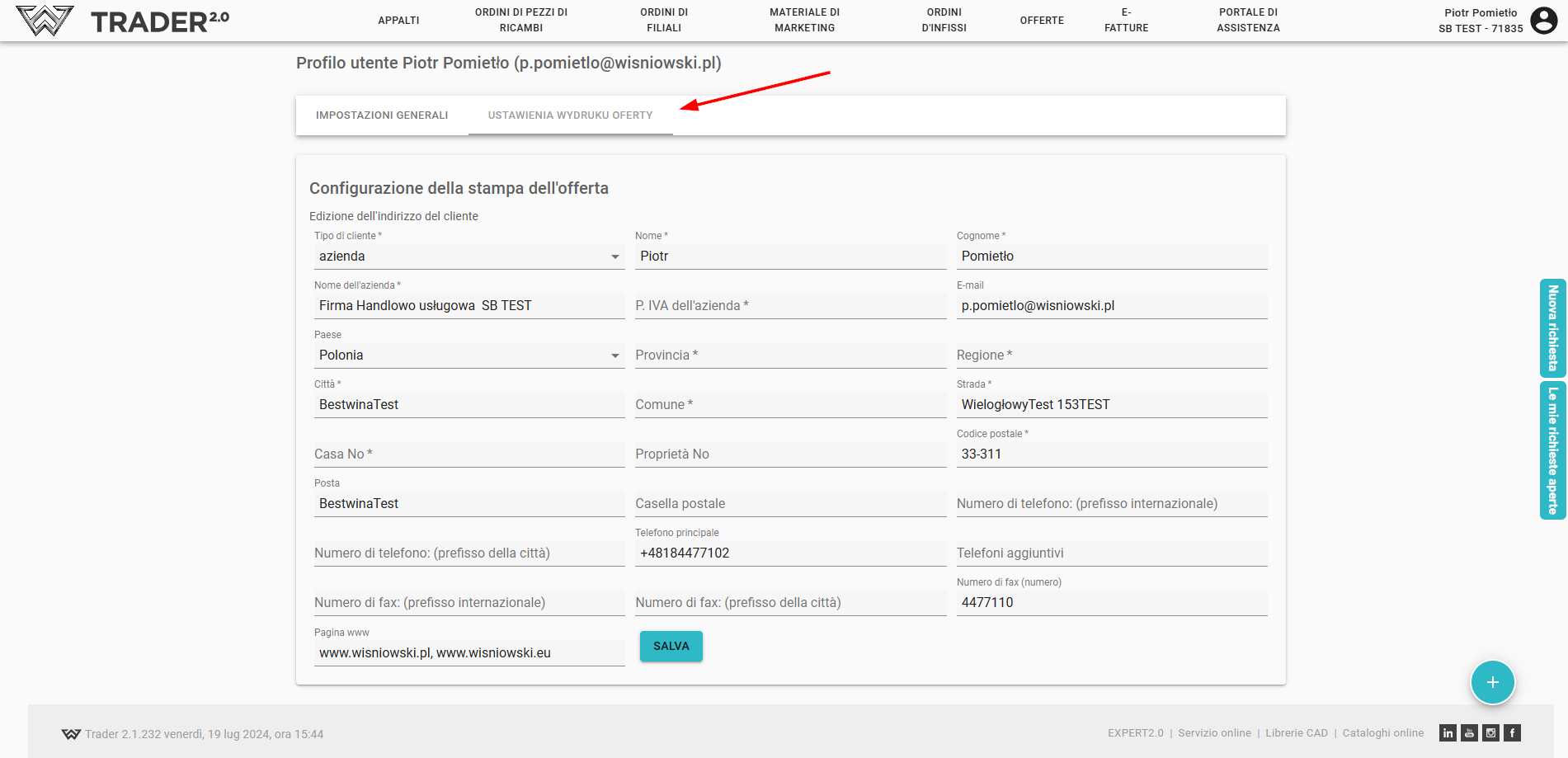Follow the Cataloghi online link

[1382, 733]
